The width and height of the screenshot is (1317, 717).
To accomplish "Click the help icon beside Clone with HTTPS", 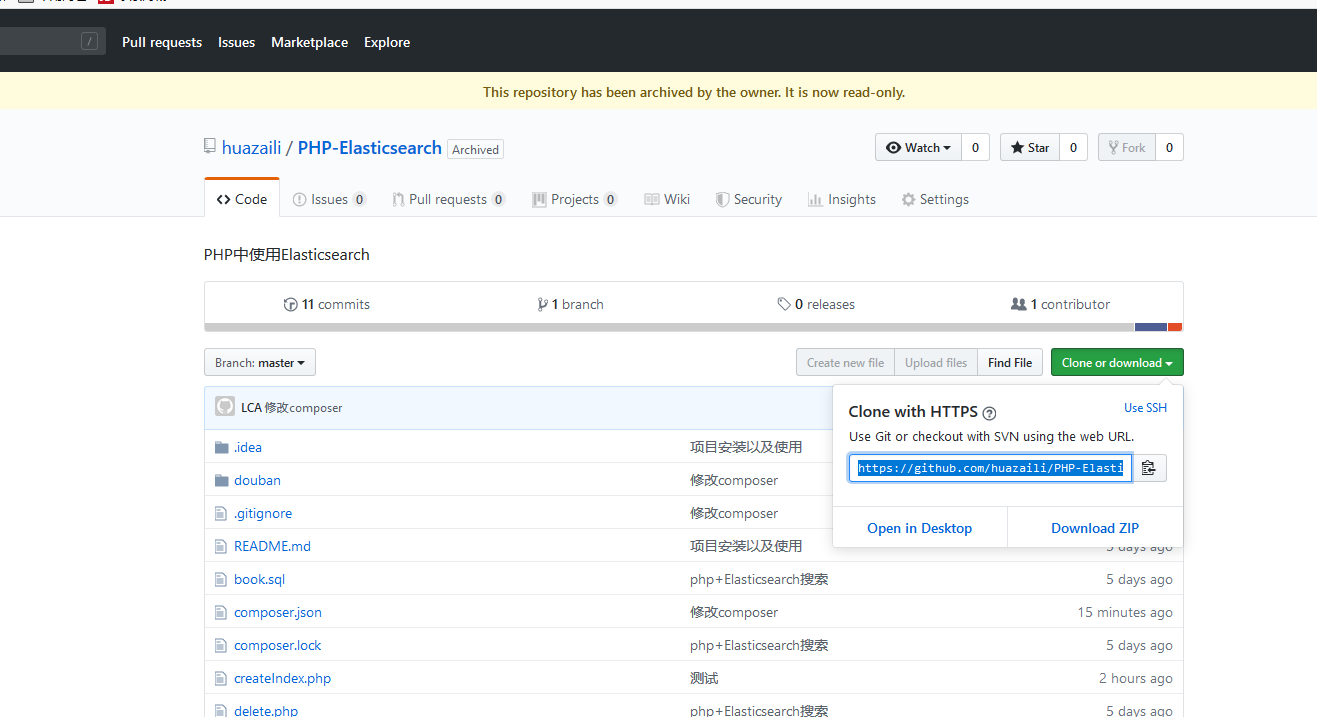I will click(989, 413).
